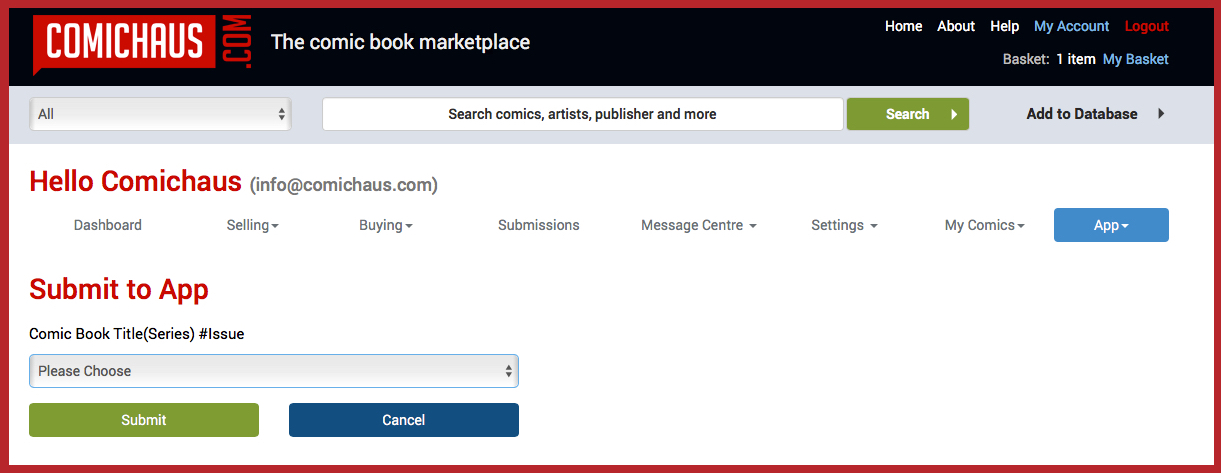View My Basket link
Screen dimensions: 1221x473
pyautogui.click(x=1135, y=59)
